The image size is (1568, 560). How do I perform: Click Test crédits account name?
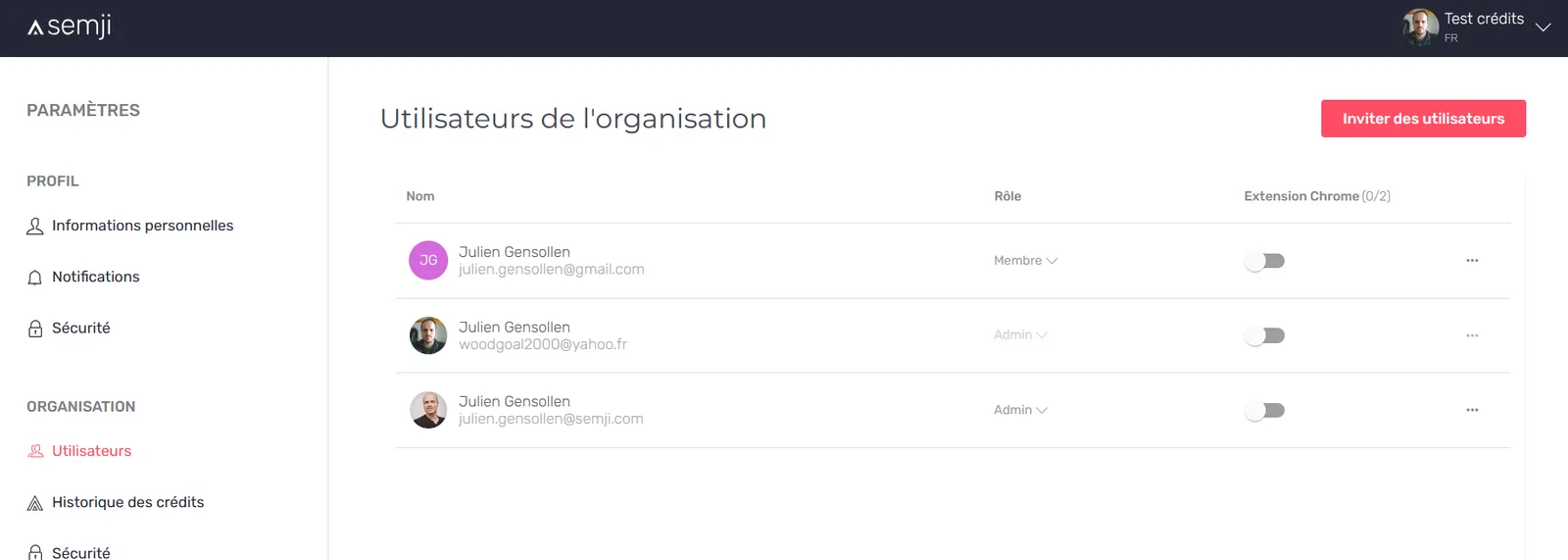[1484, 19]
